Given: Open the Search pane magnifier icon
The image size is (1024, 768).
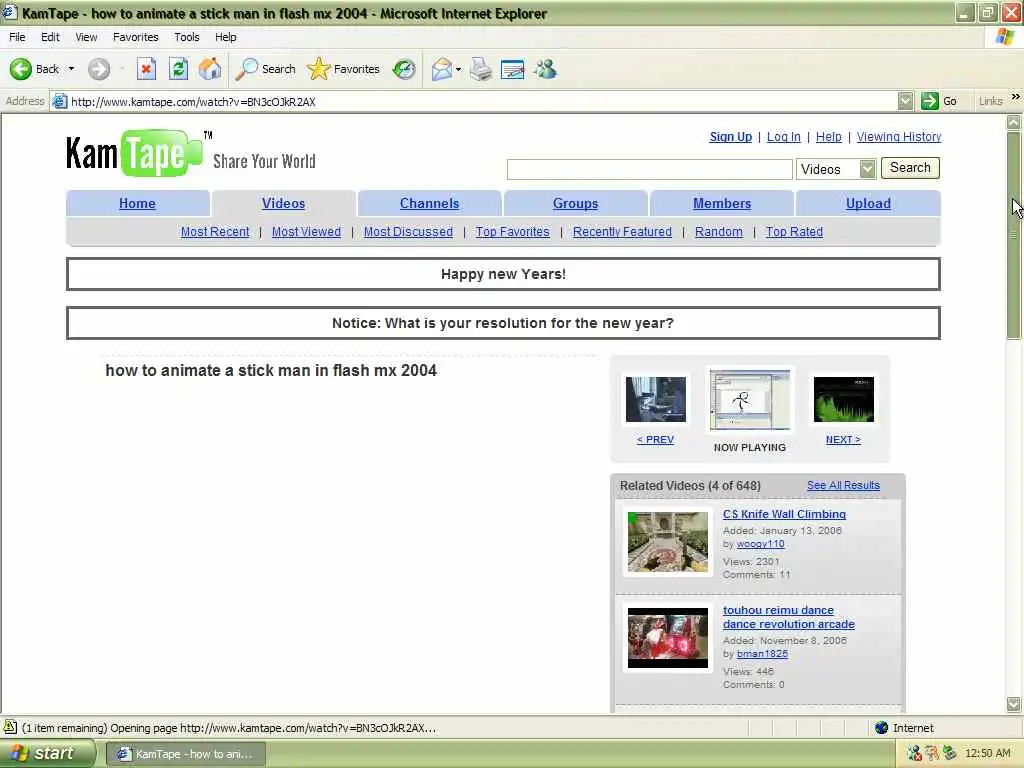Looking at the screenshot, I should tap(246, 69).
